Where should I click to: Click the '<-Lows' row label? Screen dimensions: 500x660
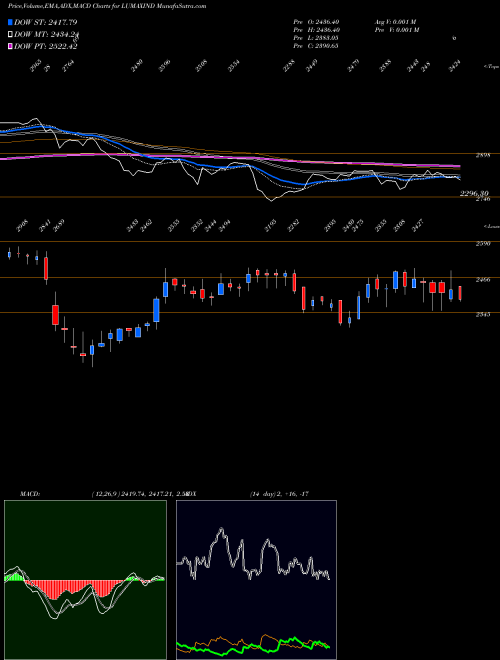click(491, 226)
